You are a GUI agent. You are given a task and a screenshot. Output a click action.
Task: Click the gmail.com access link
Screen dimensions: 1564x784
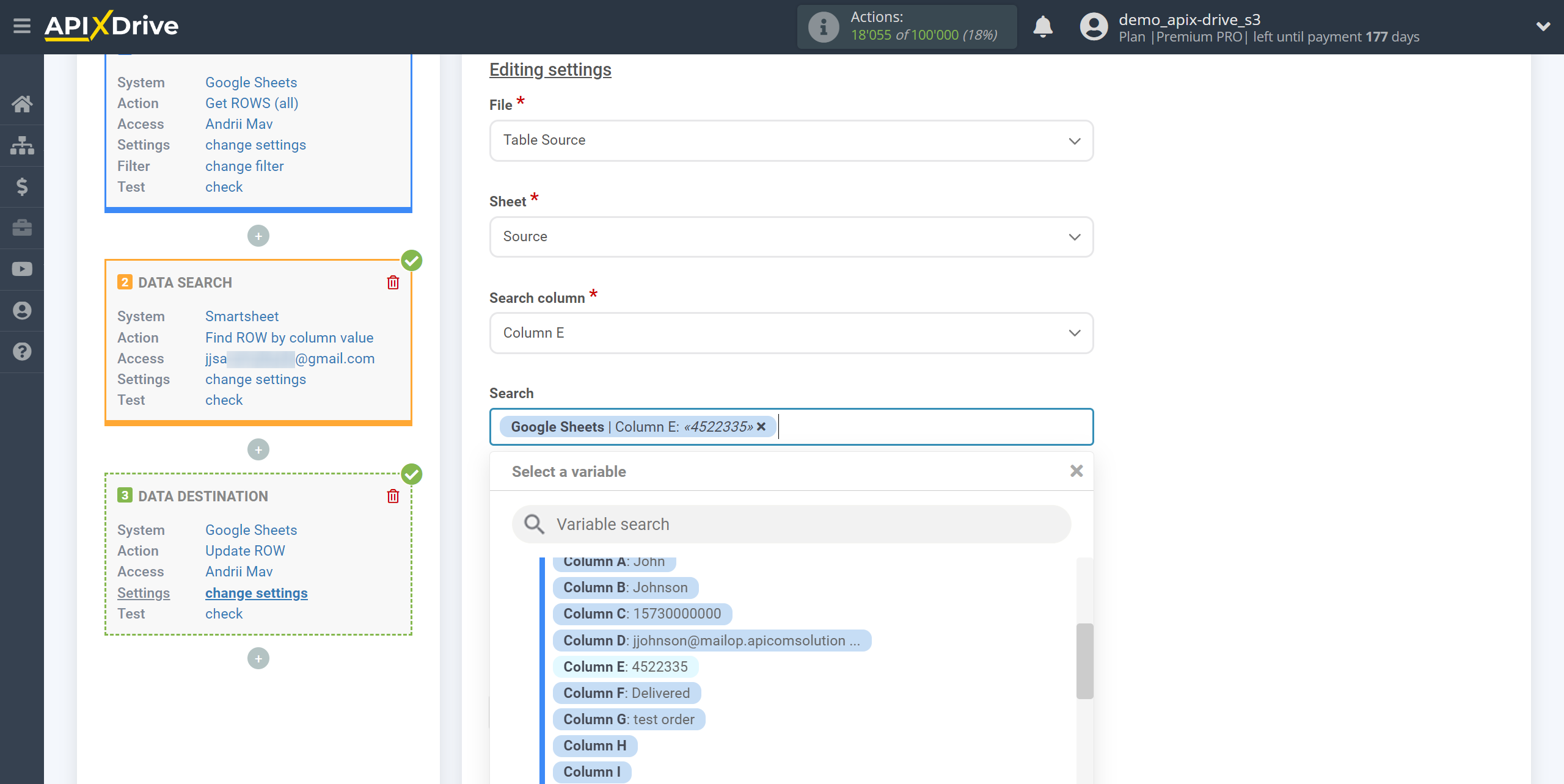tap(290, 358)
